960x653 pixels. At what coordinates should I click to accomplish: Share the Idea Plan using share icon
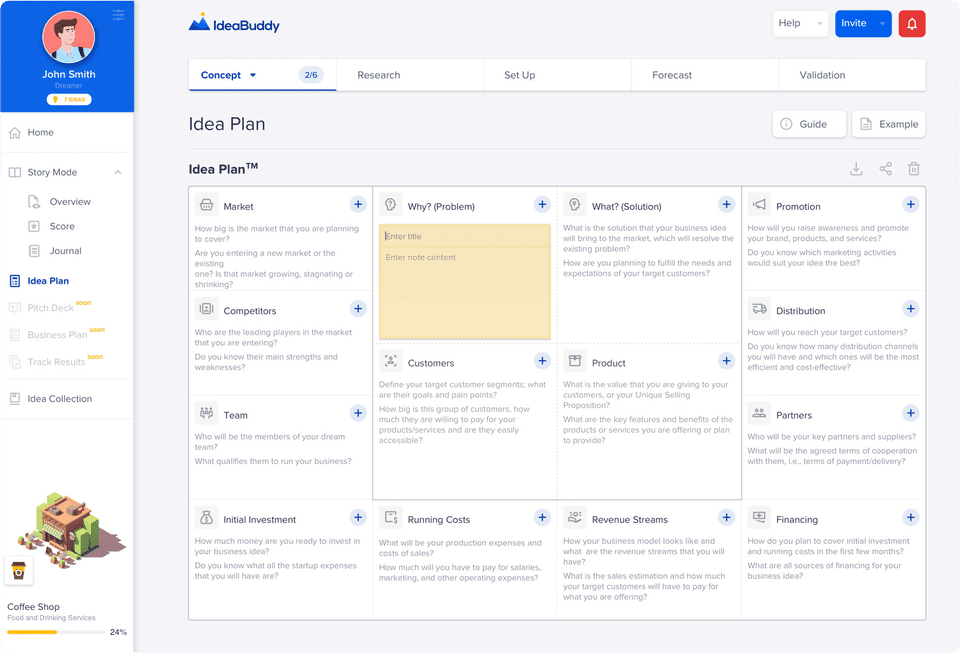coord(885,169)
